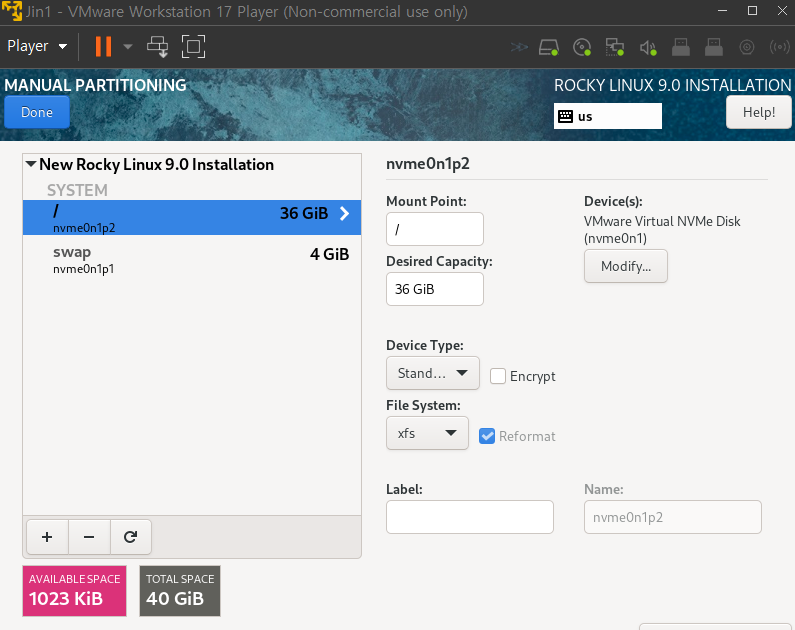Open the Modify... devices button
795x630 pixels.
coord(626,266)
